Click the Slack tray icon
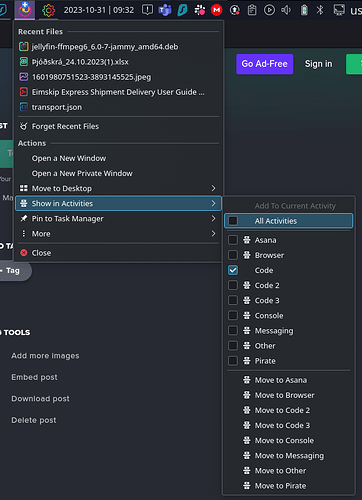 (200, 10)
